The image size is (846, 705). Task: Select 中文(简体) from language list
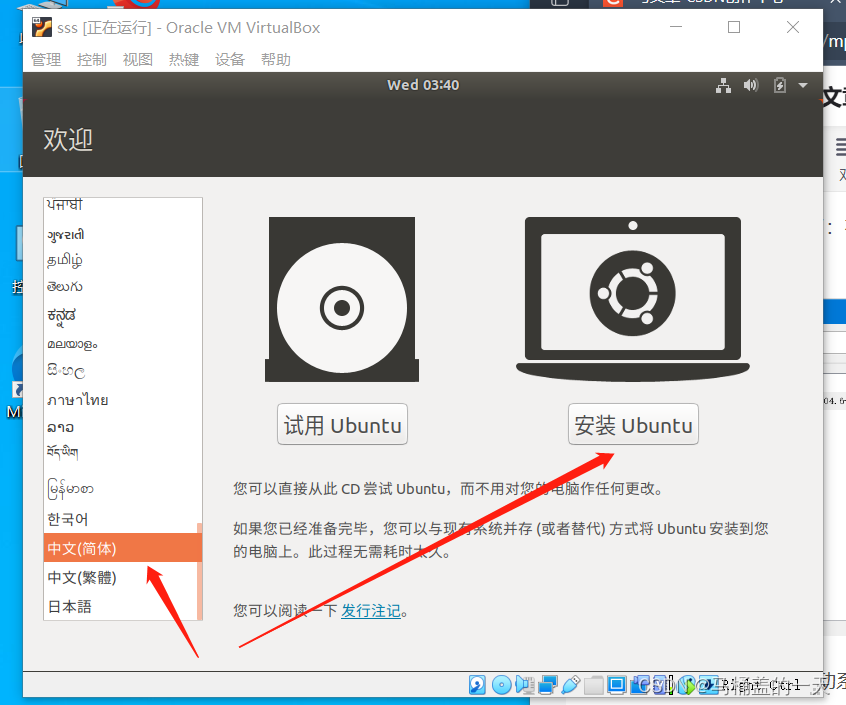[92, 548]
